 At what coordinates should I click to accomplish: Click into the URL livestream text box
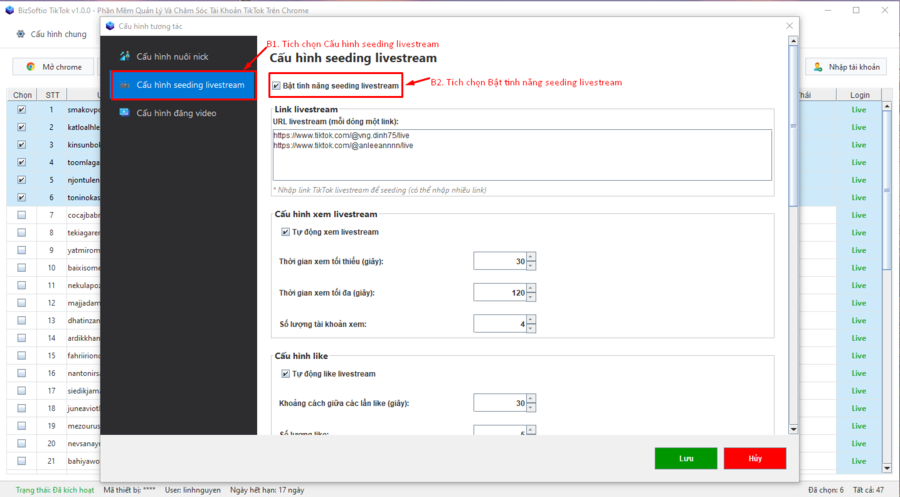point(520,153)
